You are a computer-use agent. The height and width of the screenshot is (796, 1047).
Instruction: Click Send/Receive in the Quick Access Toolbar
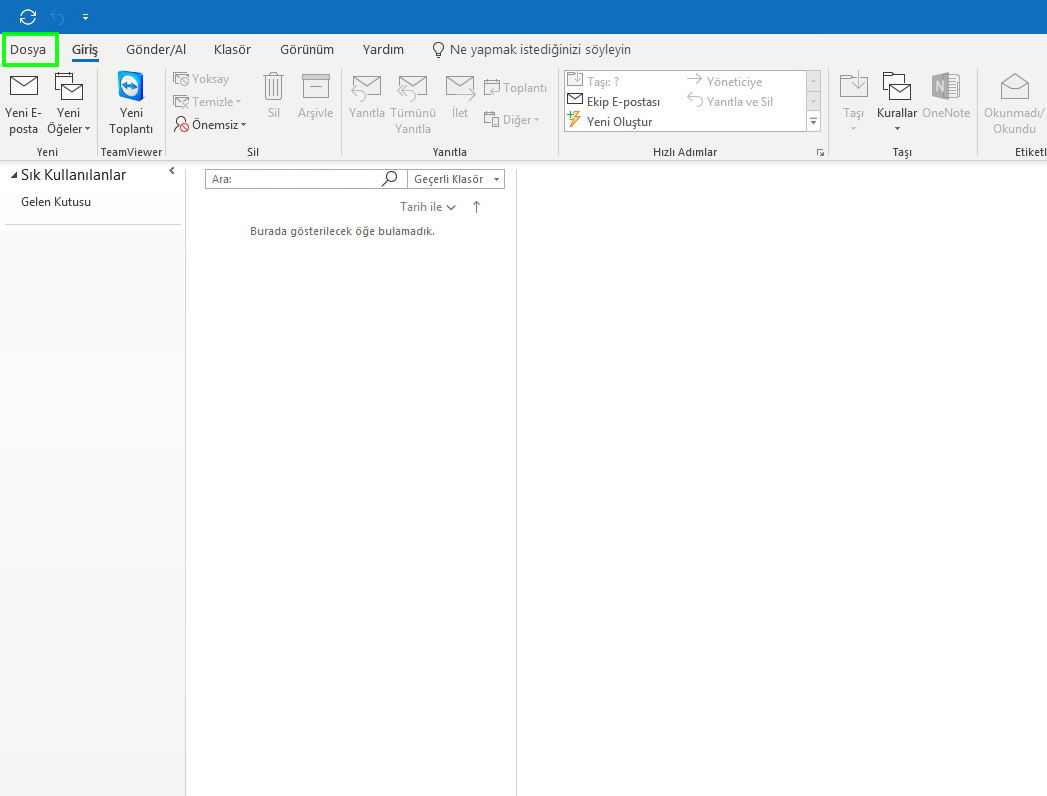pyautogui.click(x=27, y=16)
